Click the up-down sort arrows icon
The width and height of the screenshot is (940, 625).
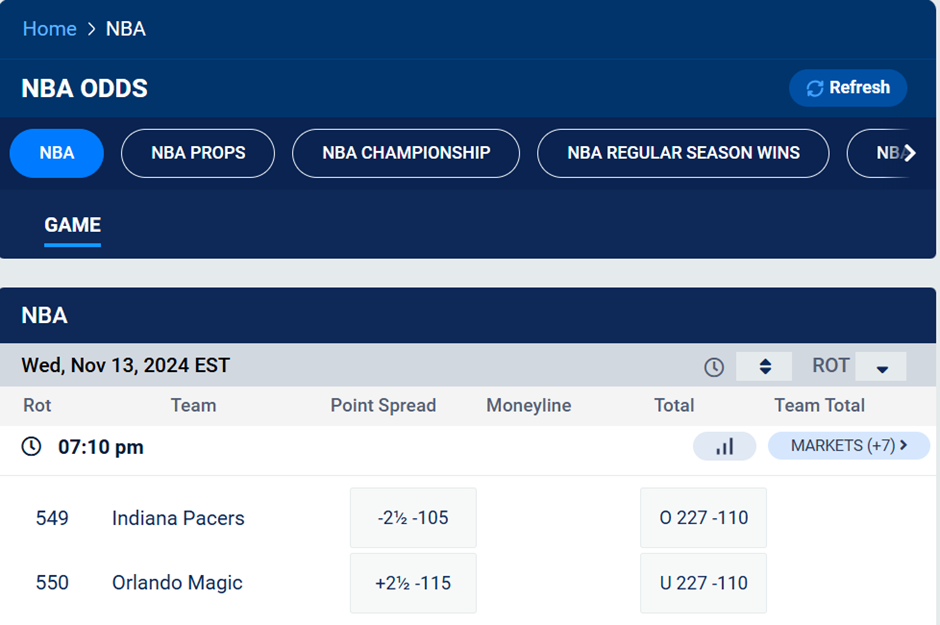click(x=763, y=366)
